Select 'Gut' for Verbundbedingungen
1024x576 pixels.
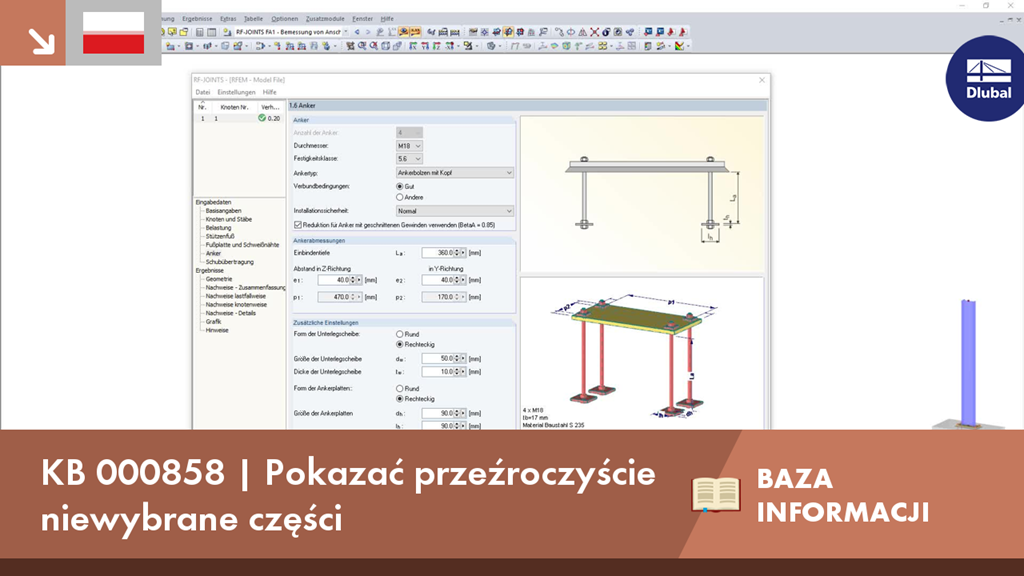click(x=400, y=187)
